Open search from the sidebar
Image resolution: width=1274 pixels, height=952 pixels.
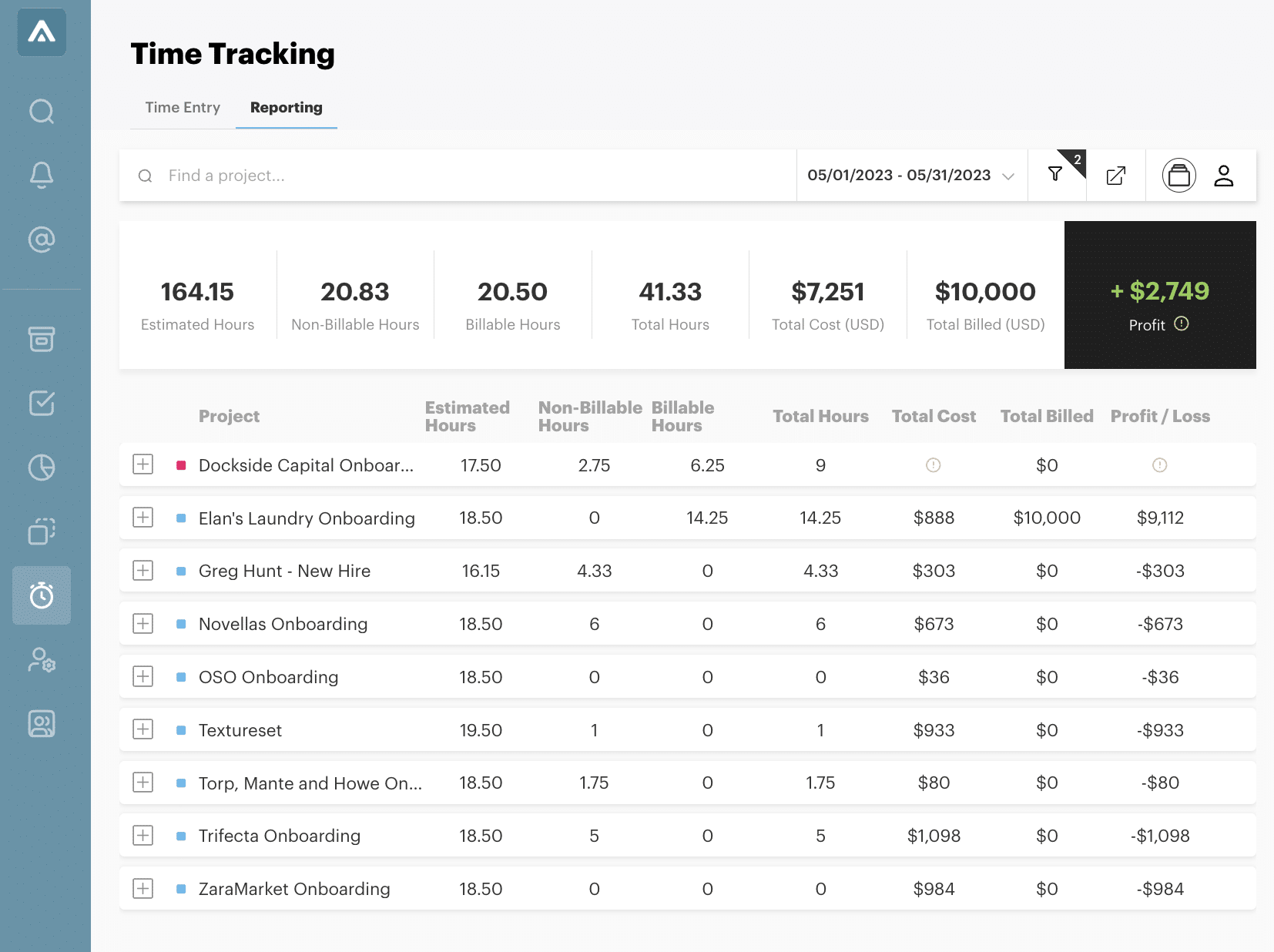coord(42,112)
